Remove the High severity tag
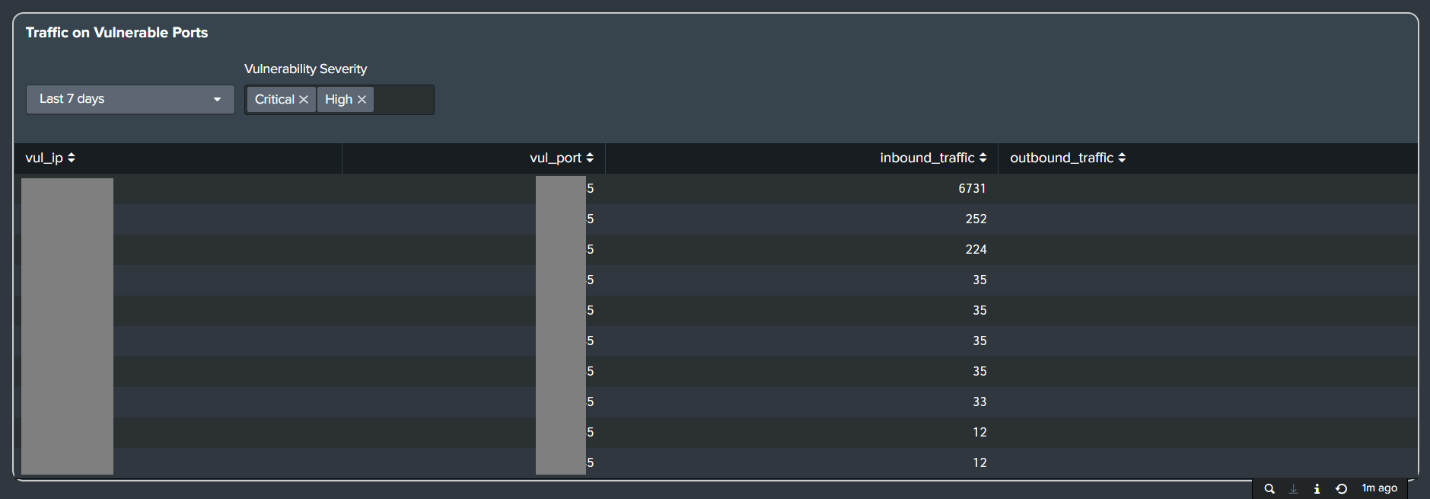This screenshot has width=1430, height=499. 362,100
